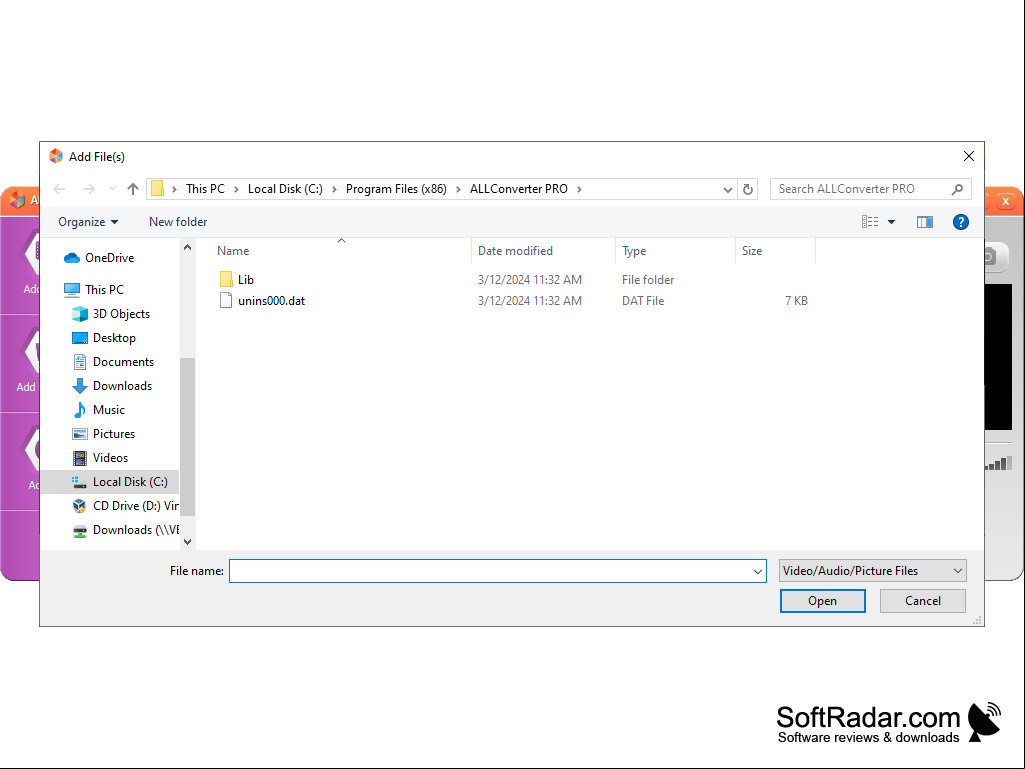Image resolution: width=1025 pixels, height=769 pixels.
Task: Expand the chevron after Program Files (x86) in breadcrumb
Action: point(458,189)
